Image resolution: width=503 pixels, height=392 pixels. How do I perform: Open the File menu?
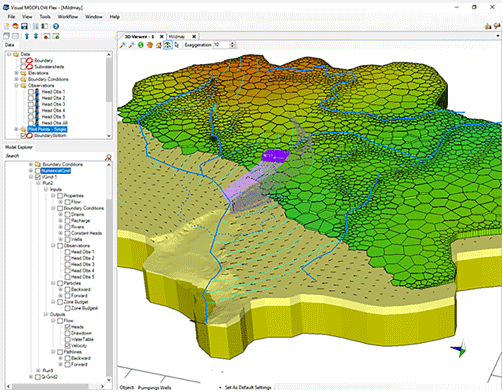point(11,17)
